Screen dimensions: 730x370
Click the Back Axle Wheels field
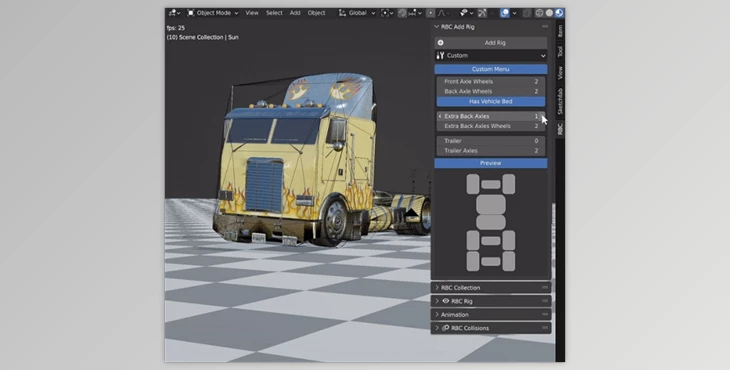[x=491, y=91]
